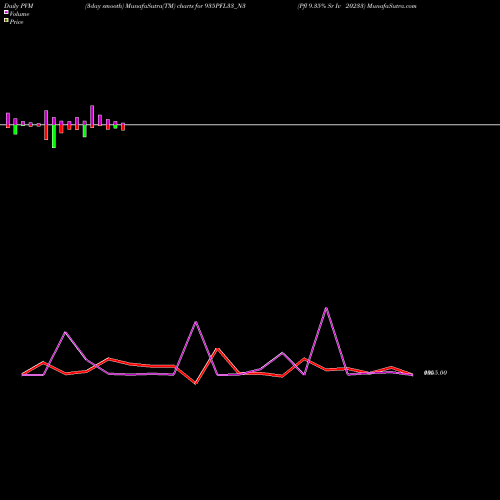
Task: Click the 'Price' legend label
Action: tap(17, 22)
